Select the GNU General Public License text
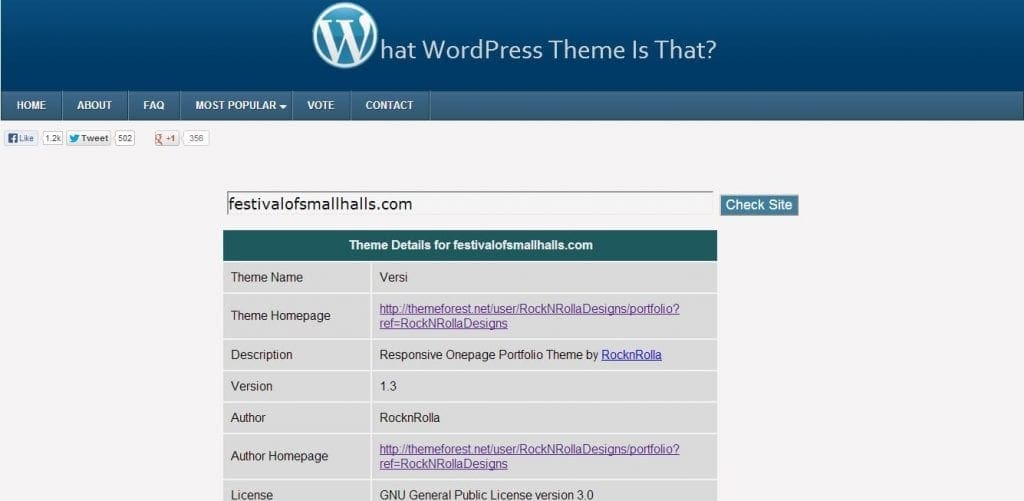 tap(487, 494)
